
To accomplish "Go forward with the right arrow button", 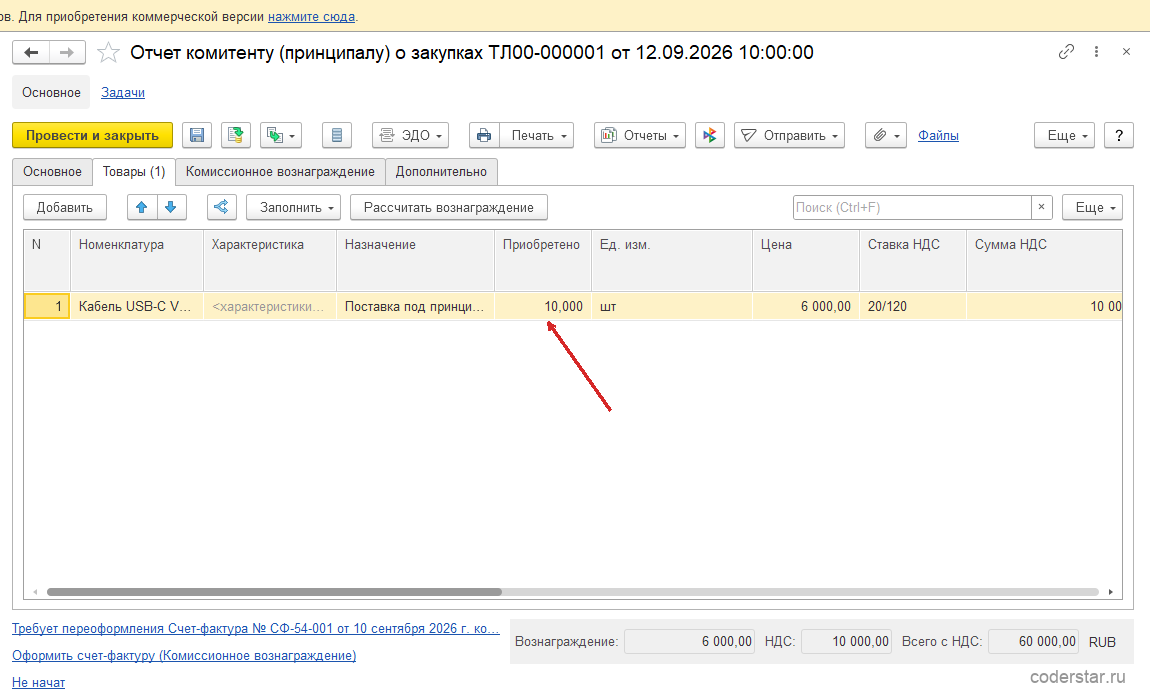I will 67,53.
